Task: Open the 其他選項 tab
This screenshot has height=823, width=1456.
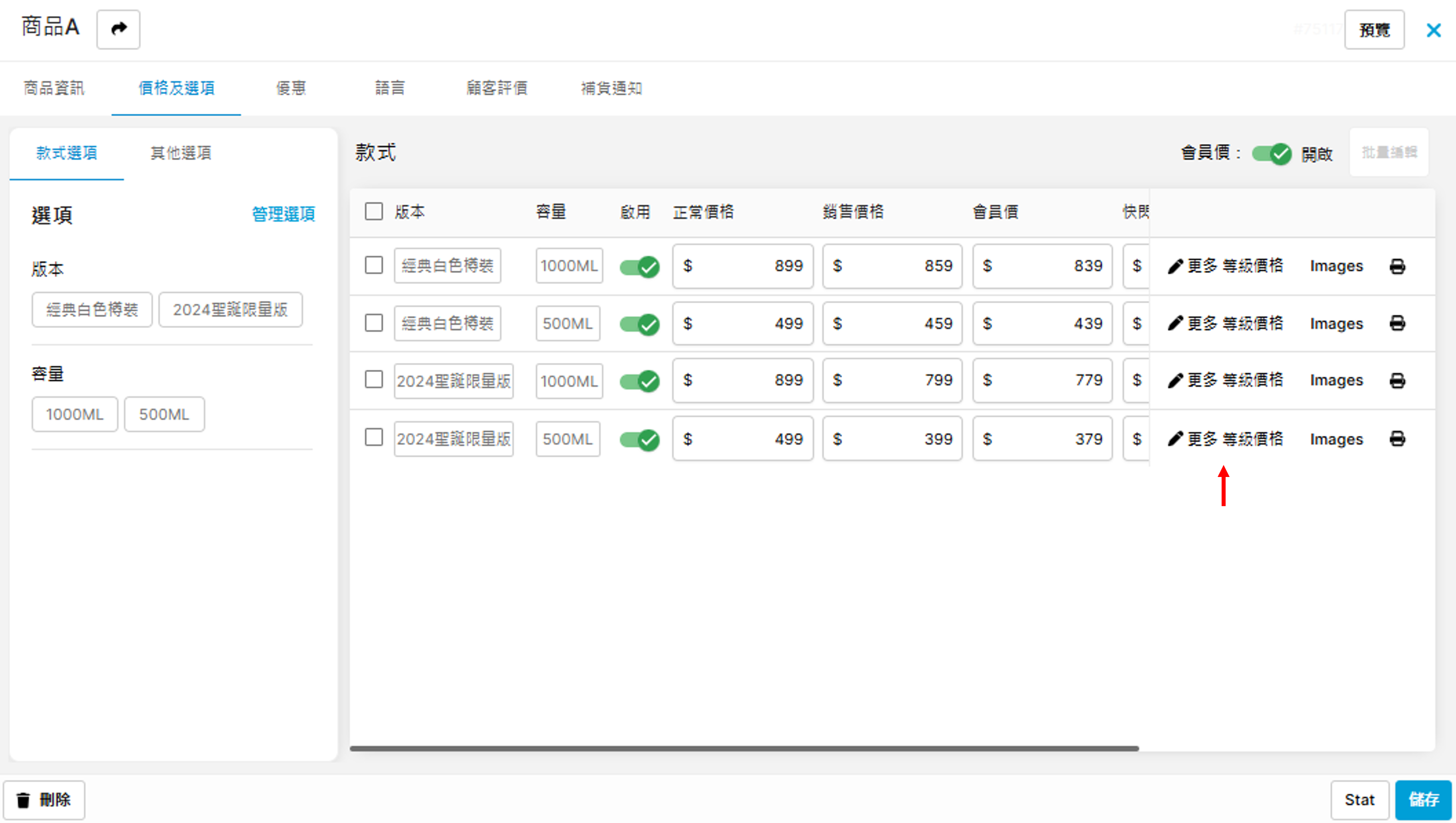Action: click(180, 153)
